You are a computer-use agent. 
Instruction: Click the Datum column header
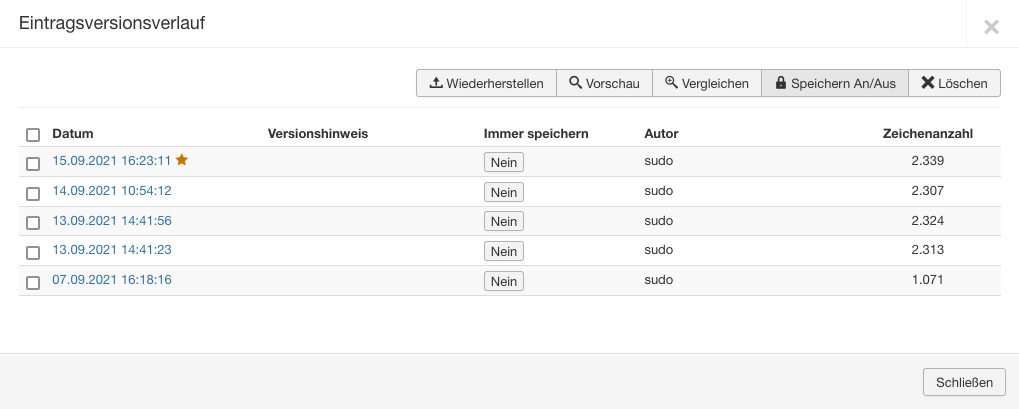(73, 134)
